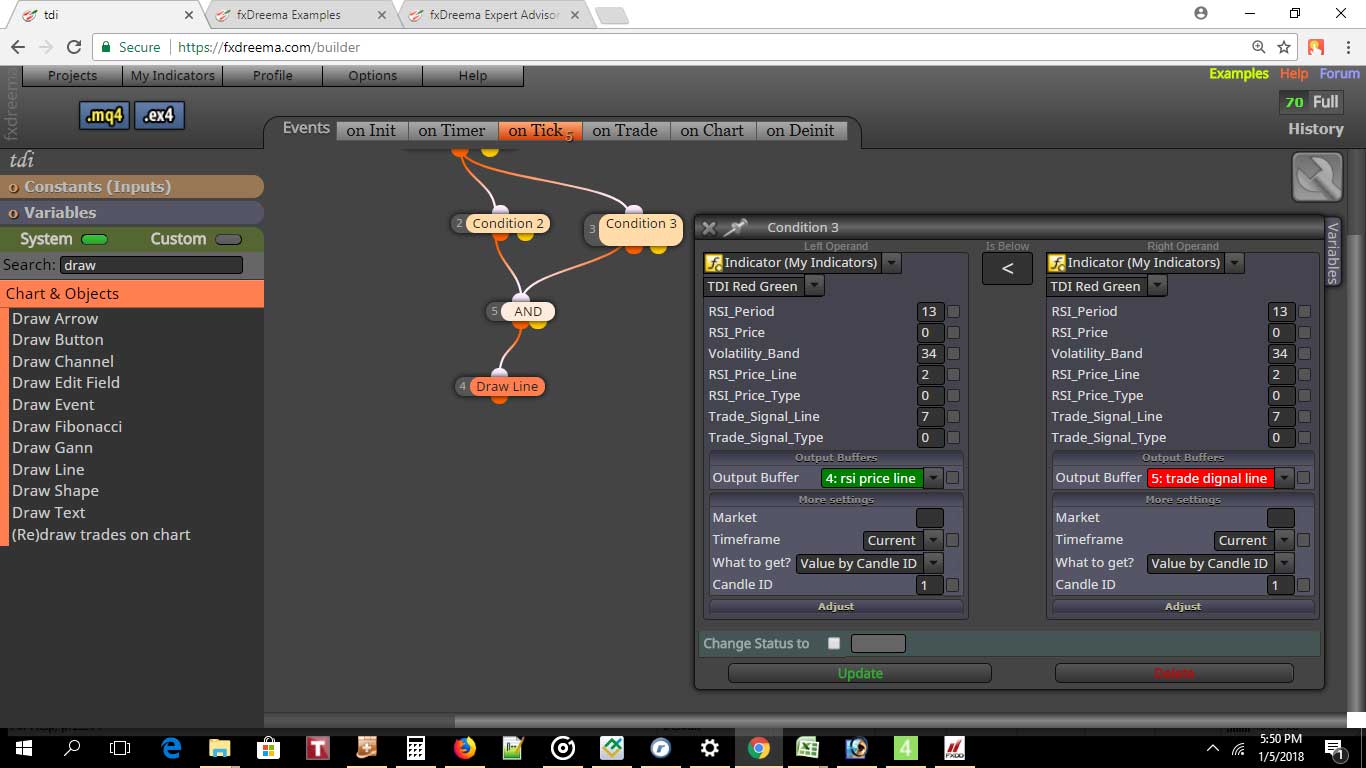Toggle right operand RSI_Price_Line checkbox
The image size is (1366, 768).
[1304, 375]
